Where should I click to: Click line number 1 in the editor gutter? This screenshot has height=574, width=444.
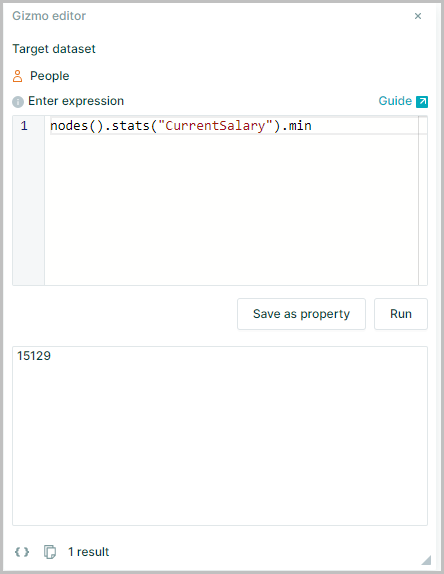coord(24,126)
